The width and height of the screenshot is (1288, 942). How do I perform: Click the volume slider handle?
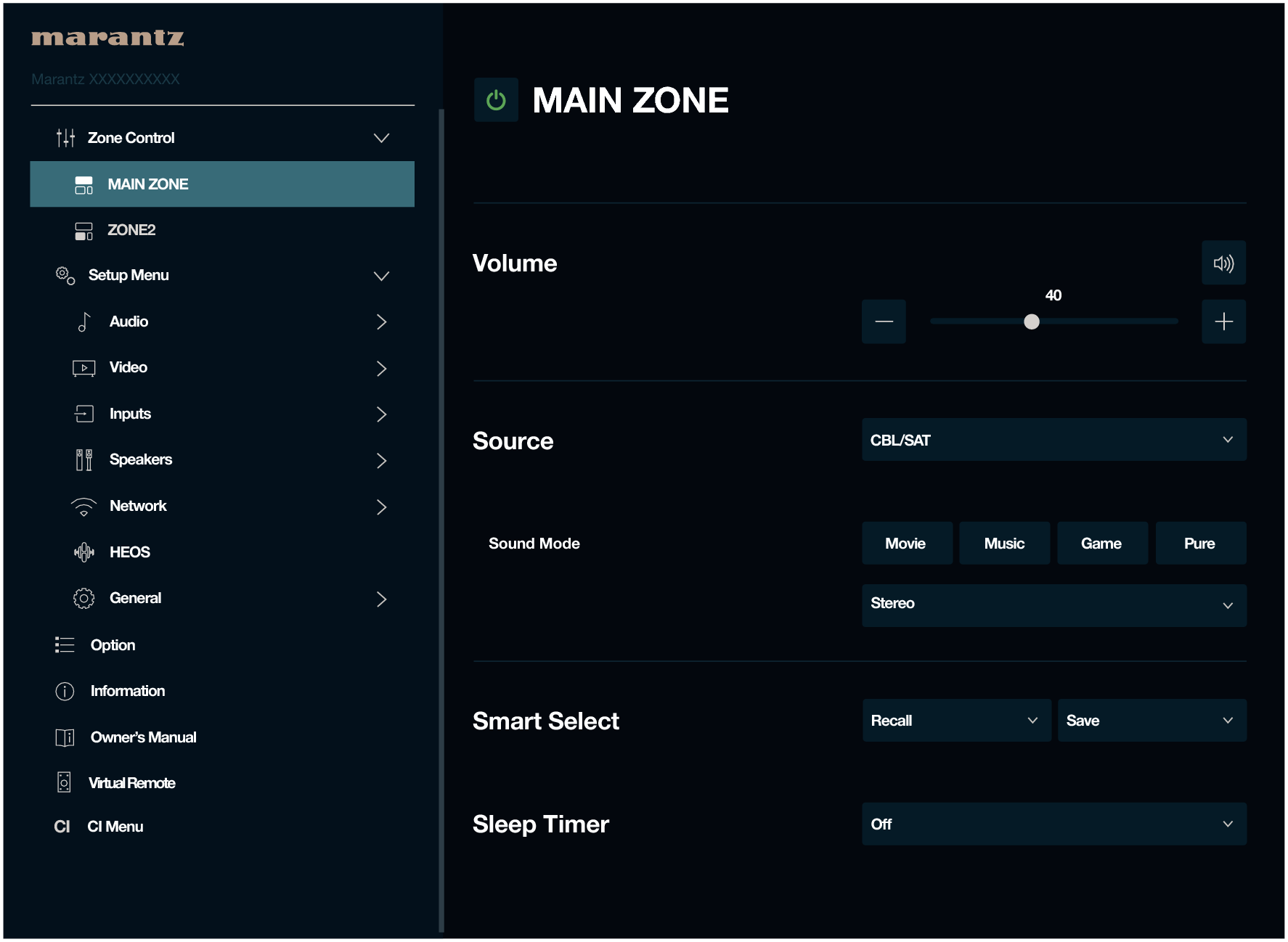[x=1031, y=321]
